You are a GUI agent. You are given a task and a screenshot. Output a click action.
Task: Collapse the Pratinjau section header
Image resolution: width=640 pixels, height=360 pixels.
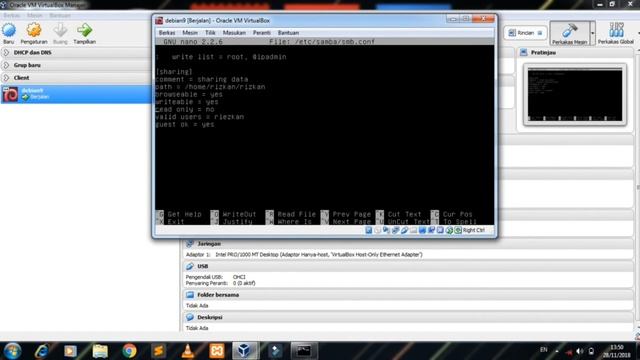point(576,53)
